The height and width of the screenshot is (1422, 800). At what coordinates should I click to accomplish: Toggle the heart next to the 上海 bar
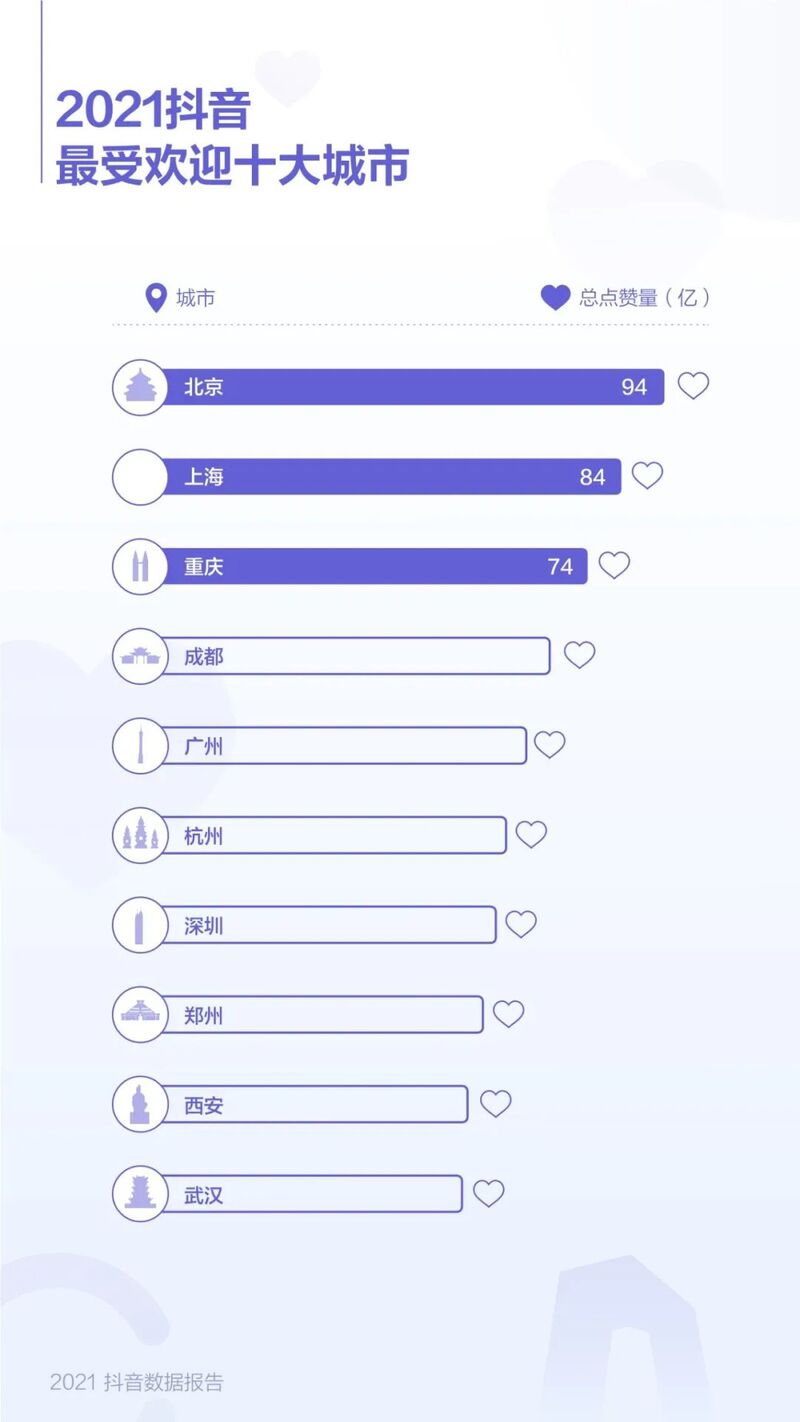(x=647, y=476)
